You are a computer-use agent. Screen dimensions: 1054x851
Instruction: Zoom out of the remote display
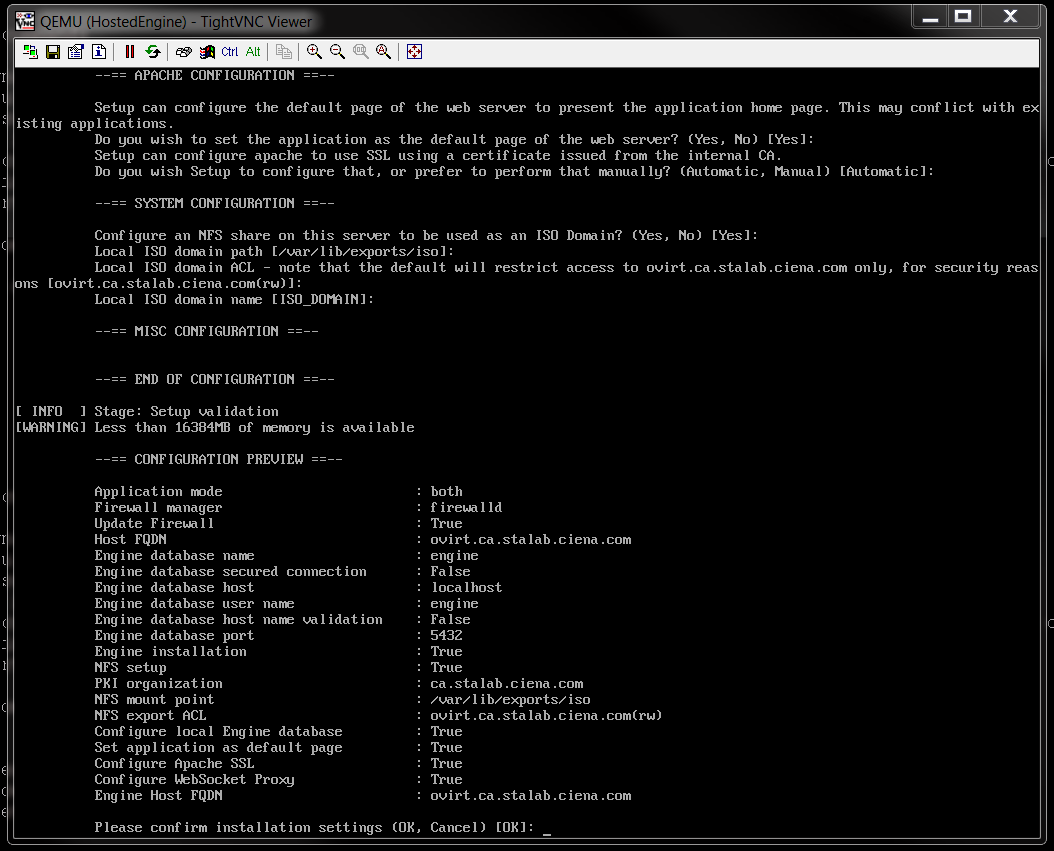338,52
